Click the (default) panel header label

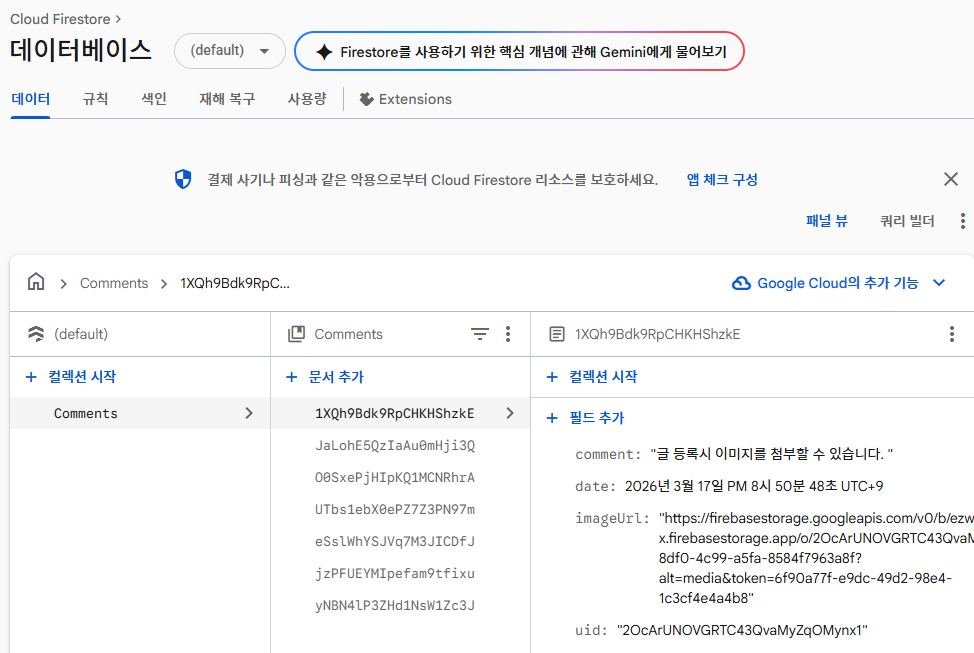(81, 334)
